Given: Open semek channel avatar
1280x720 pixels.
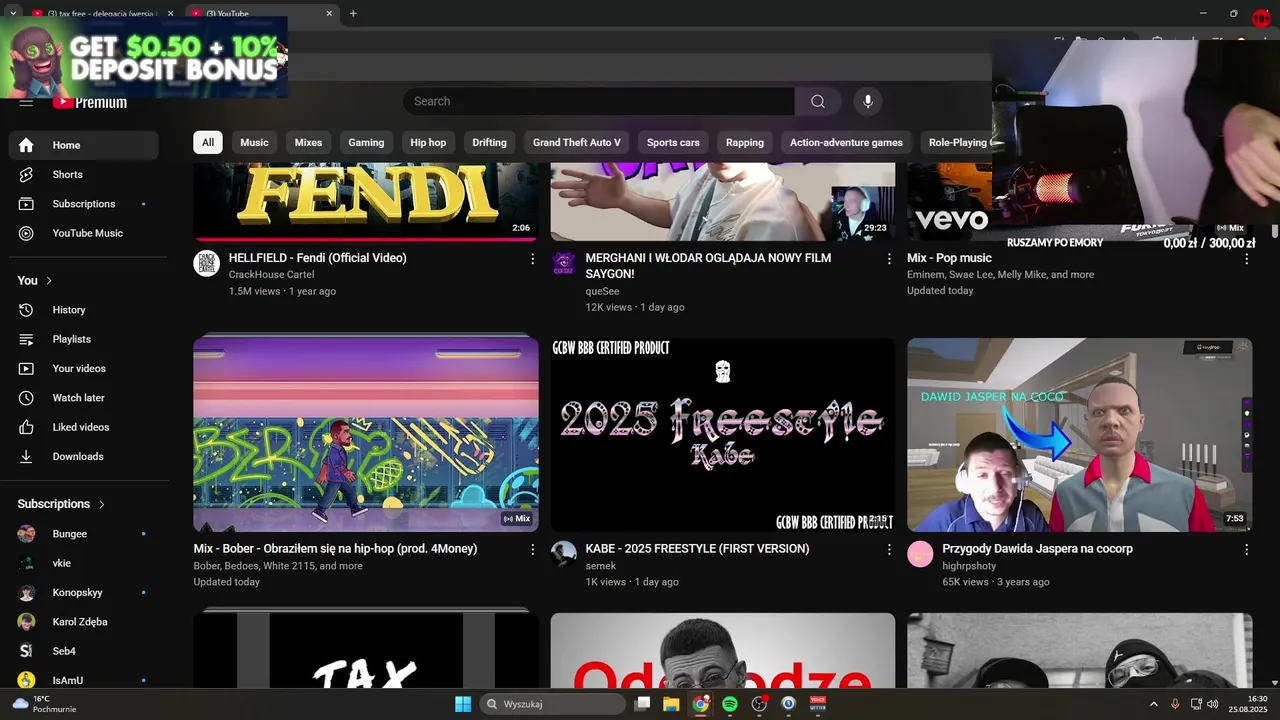Looking at the screenshot, I should coord(563,555).
